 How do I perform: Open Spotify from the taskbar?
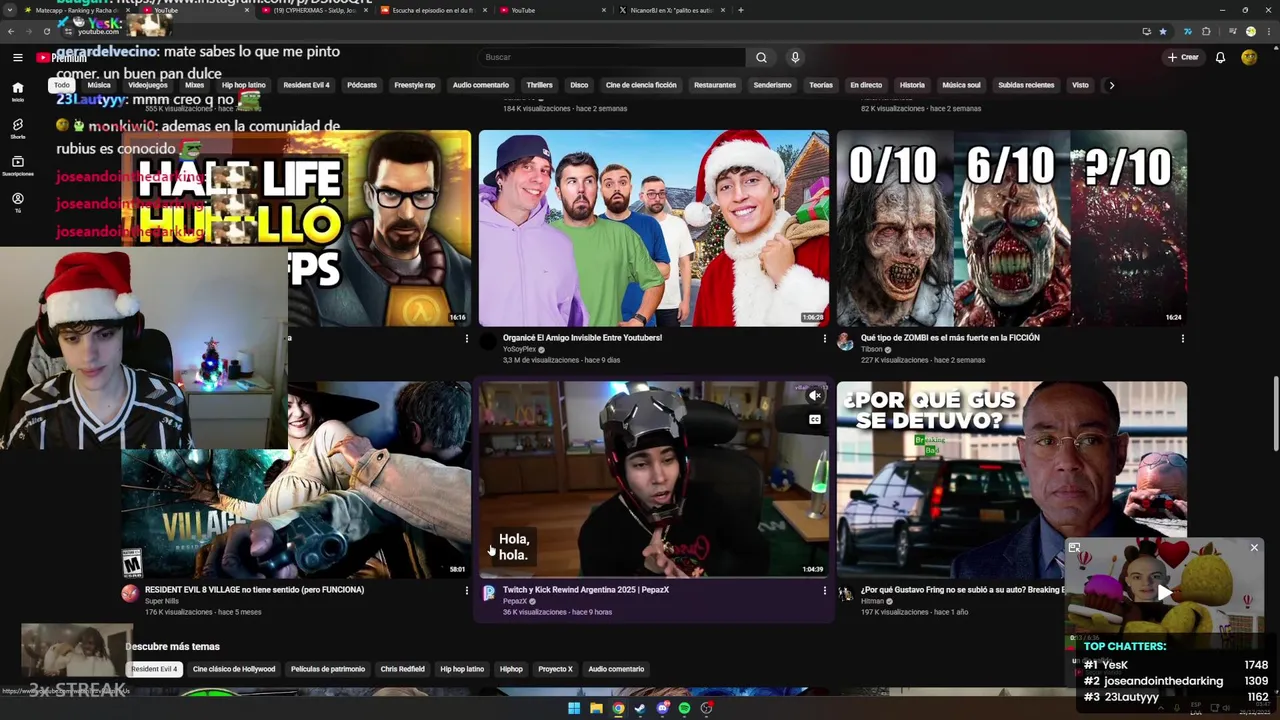click(684, 708)
